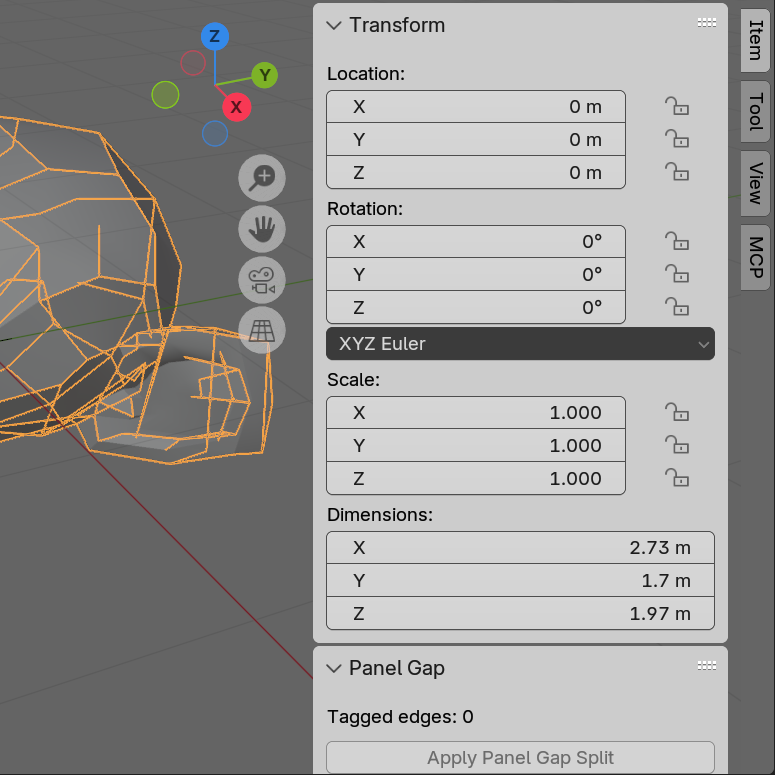Lock Rotation Y
Viewport: 775px width, 775px height.
click(x=677, y=274)
